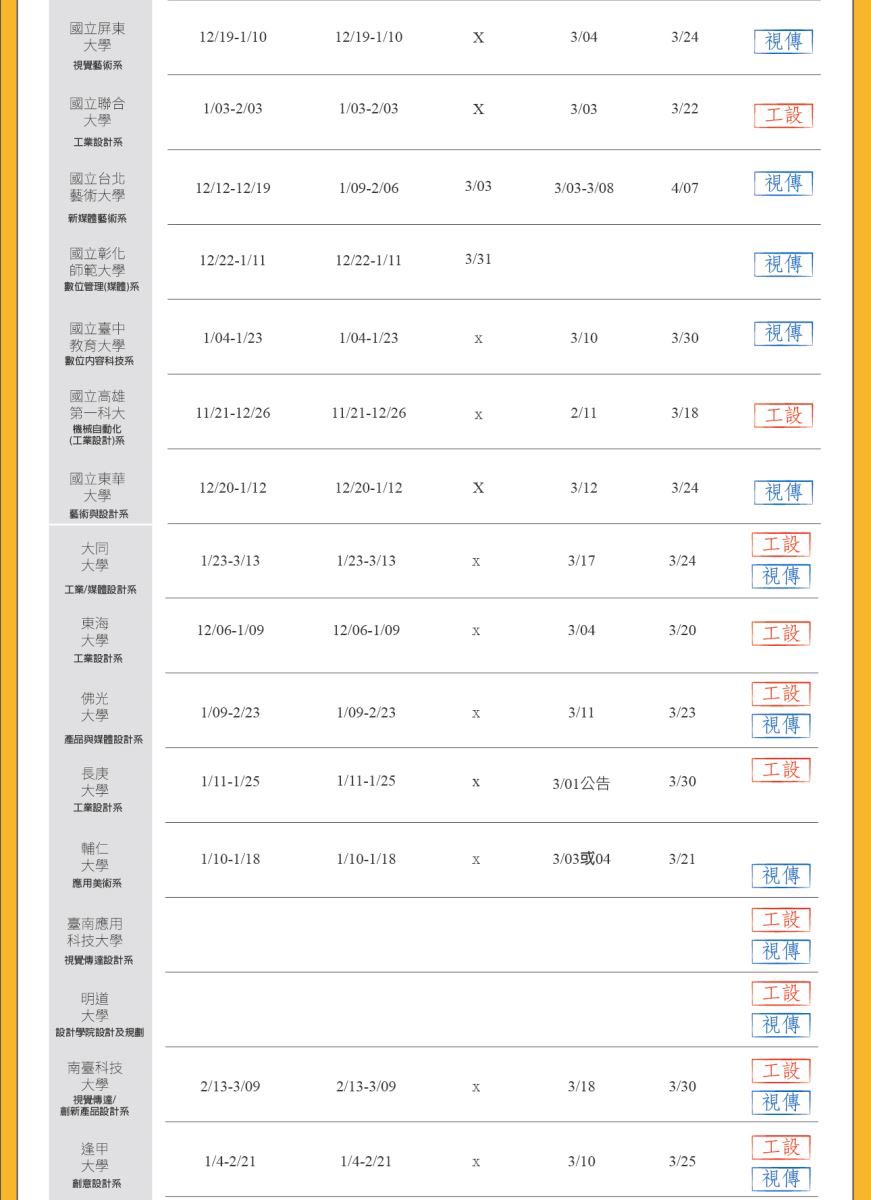Click the 工設 tag for 國立高雄第一科大
Image resolution: width=871 pixels, height=1200 pixels.
pyautogui.click(x=783, y=415)
